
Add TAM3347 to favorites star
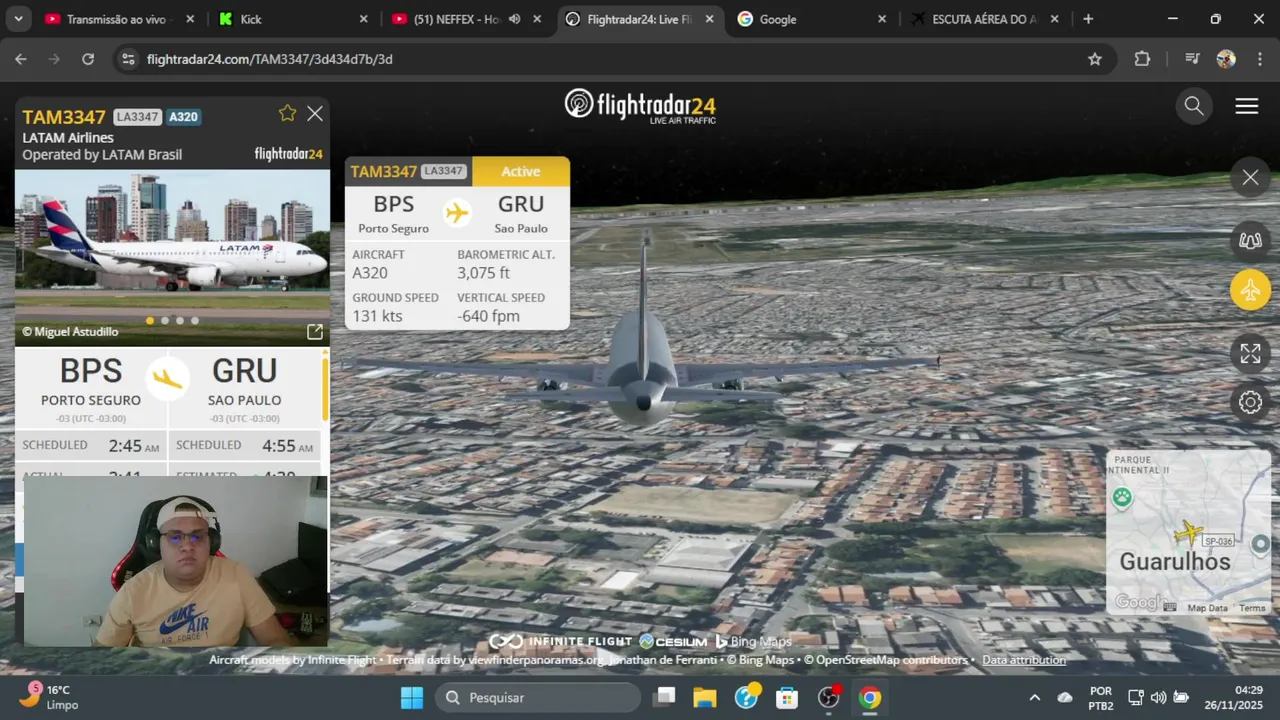point(288,114)
